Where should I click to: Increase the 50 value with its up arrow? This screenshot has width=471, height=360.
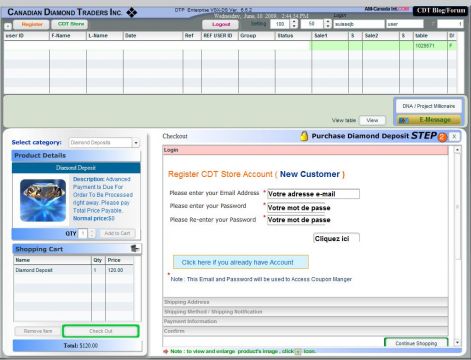click(328, 22)
